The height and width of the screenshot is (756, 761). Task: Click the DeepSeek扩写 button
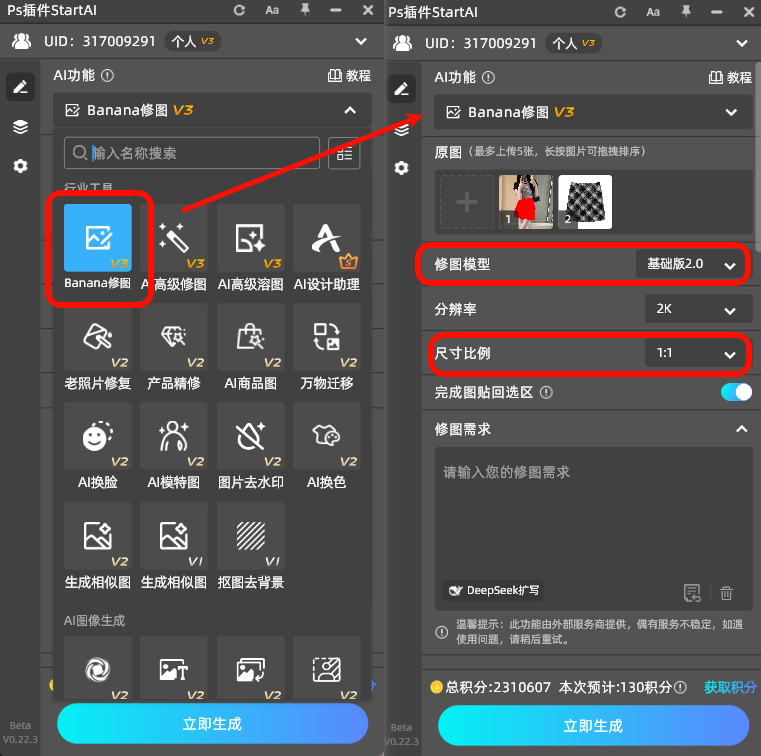(493, 591)
